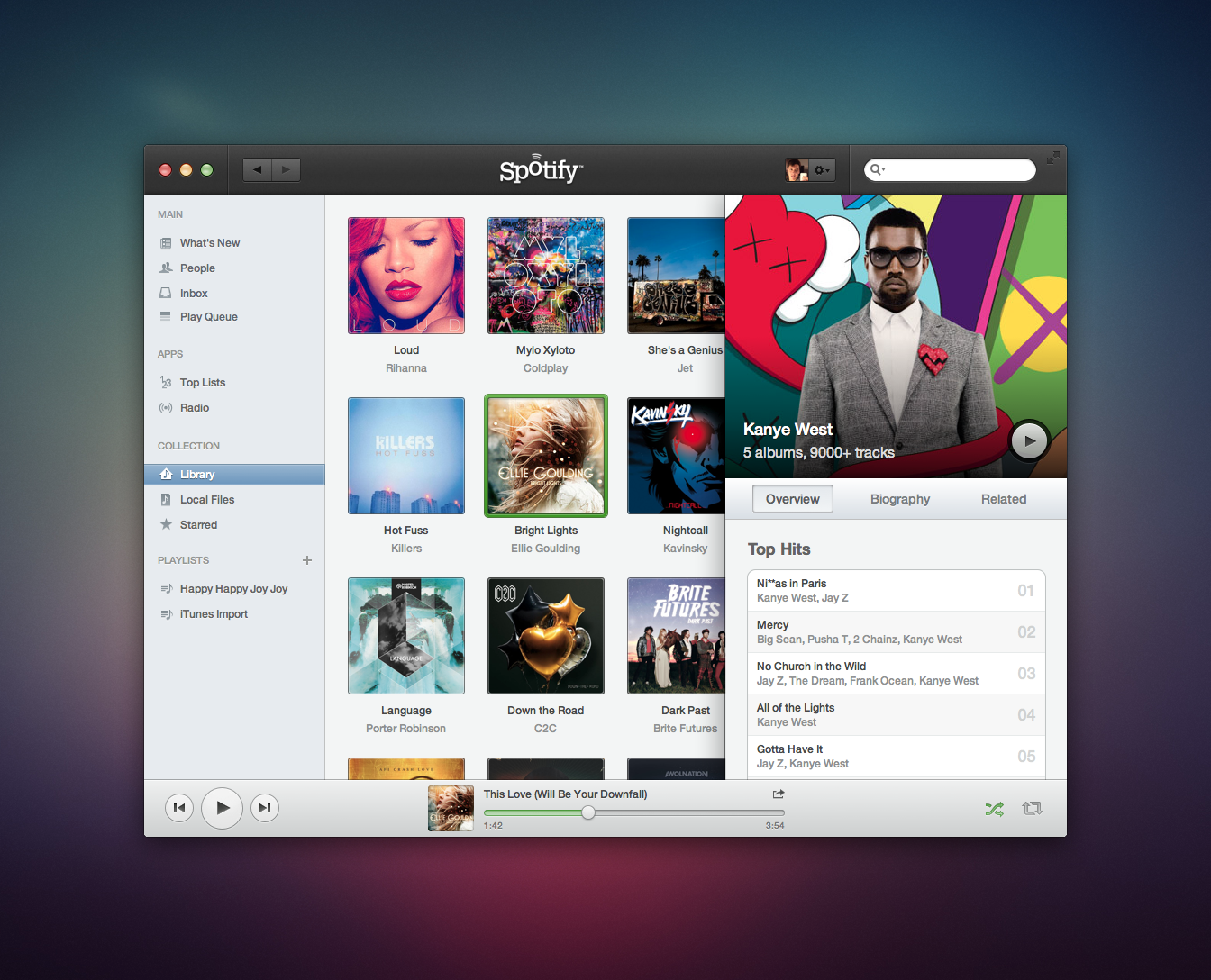Toggle repeat playback
The image size is (1211, 980).
click(x=1033, y=809)
